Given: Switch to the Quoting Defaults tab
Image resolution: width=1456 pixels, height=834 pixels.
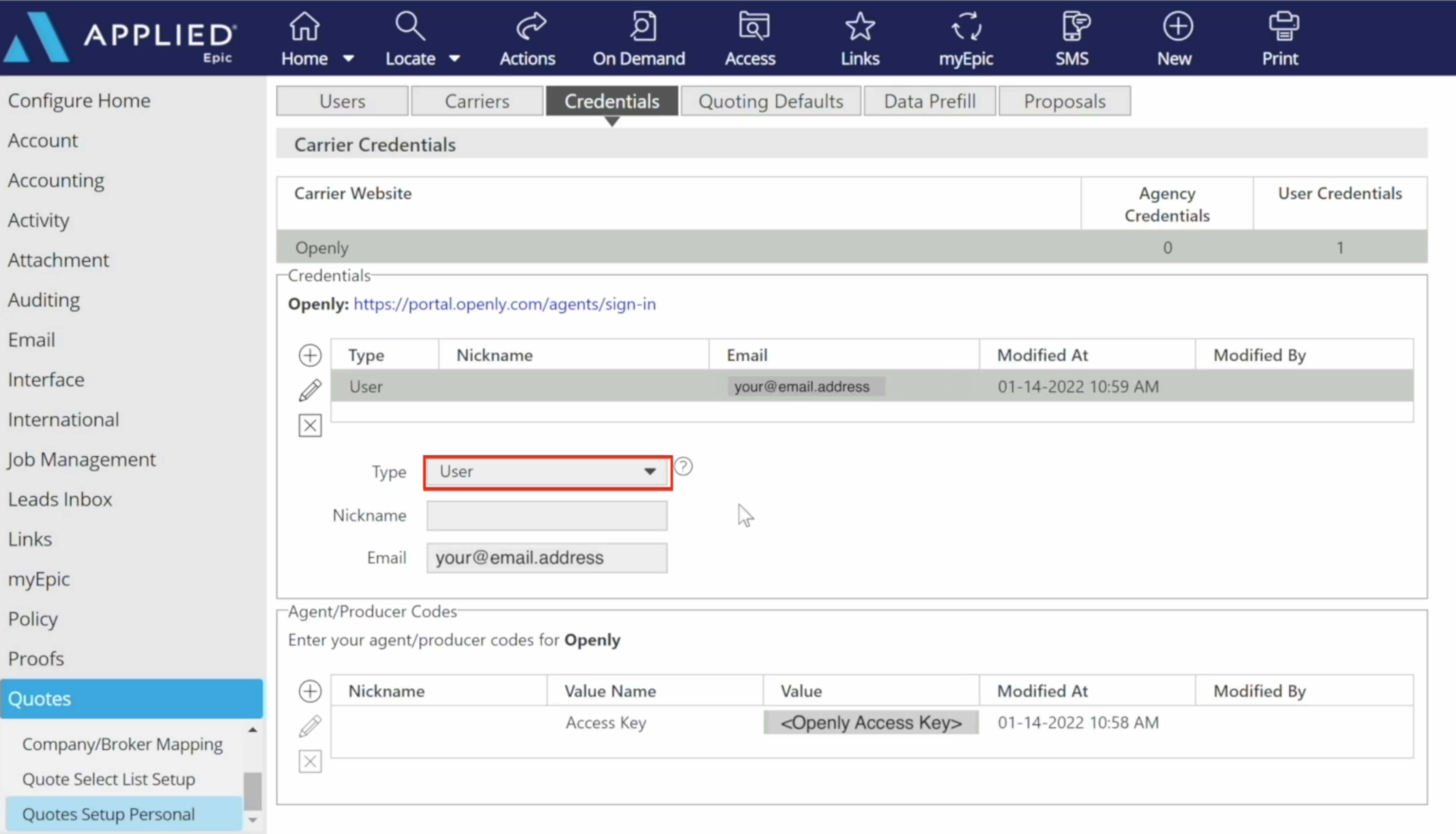Looking at the screenshot, I should click(x=770, y=101).
